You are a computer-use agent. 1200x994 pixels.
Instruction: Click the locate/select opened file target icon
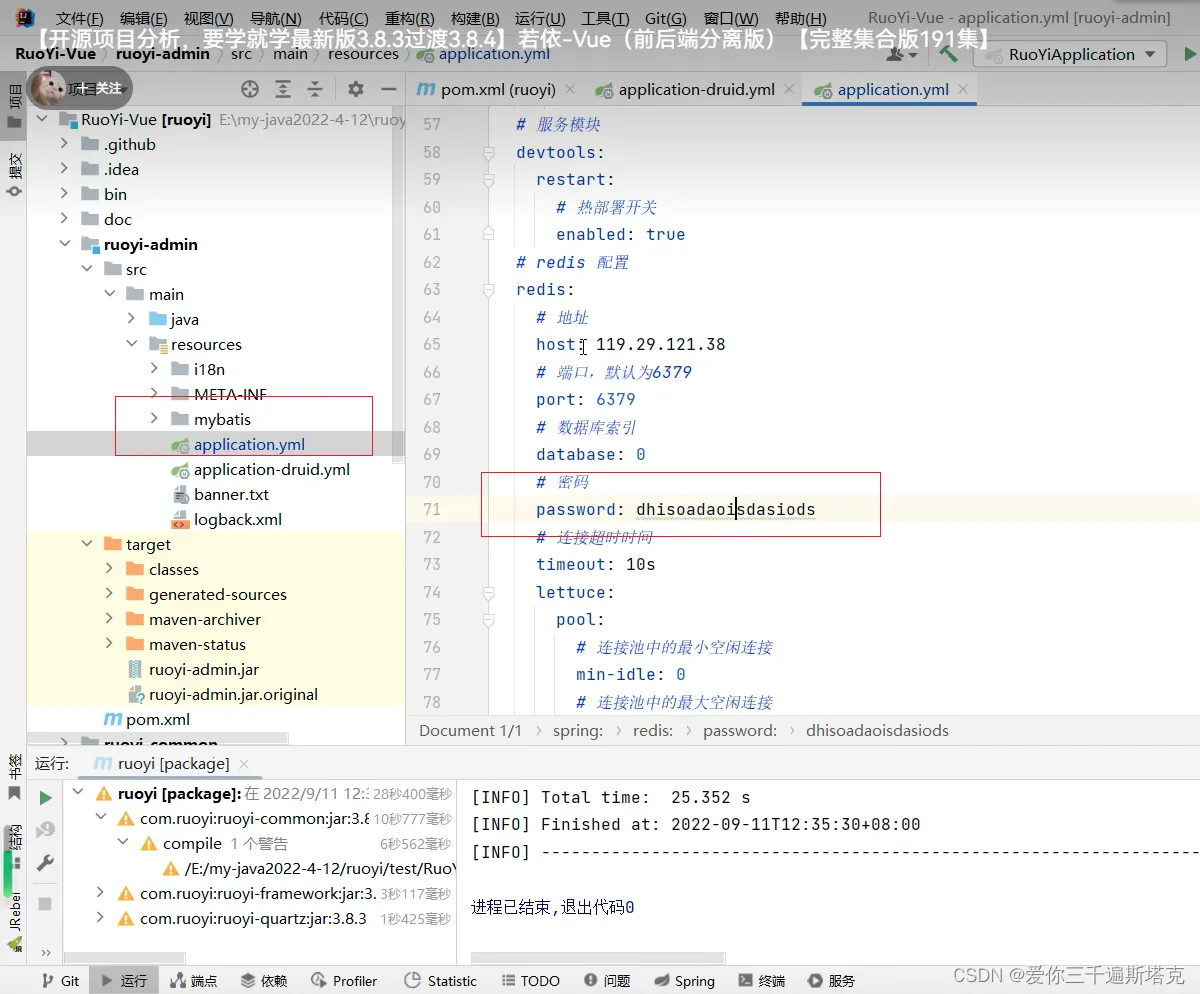pyautogui.click(x=250, y=90)
